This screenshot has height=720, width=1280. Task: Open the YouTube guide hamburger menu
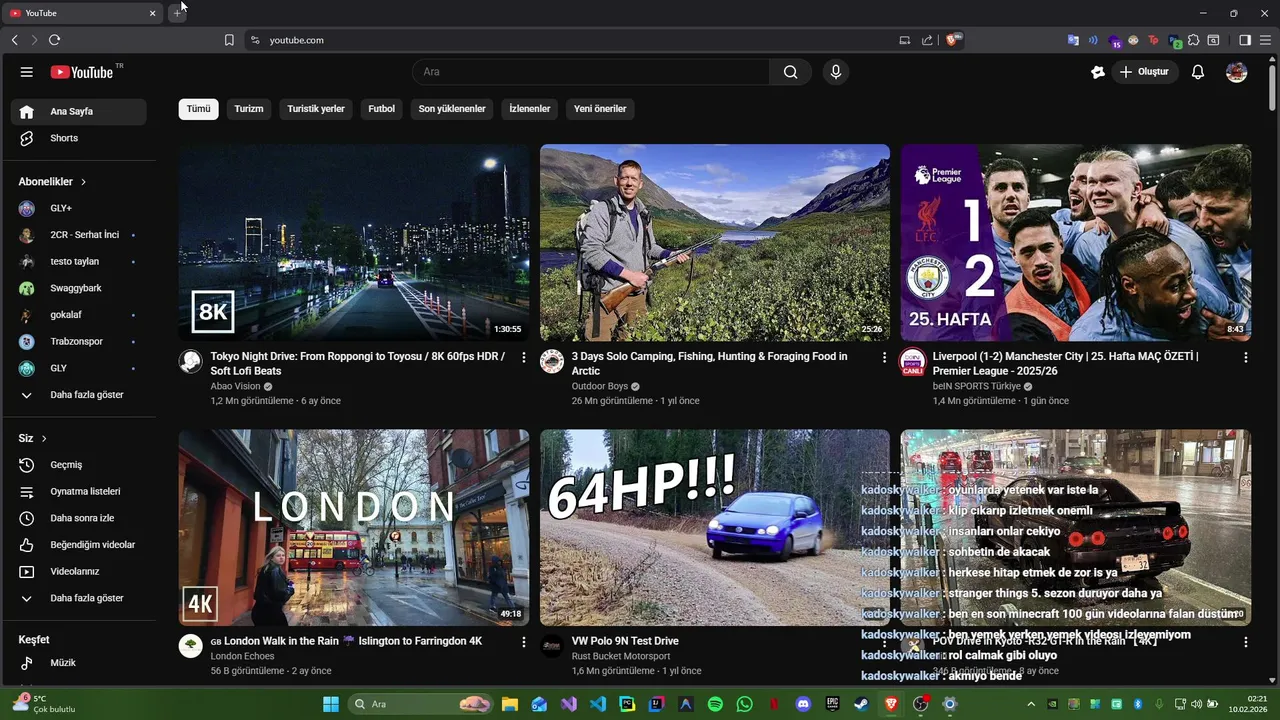(x=27, y=72)
